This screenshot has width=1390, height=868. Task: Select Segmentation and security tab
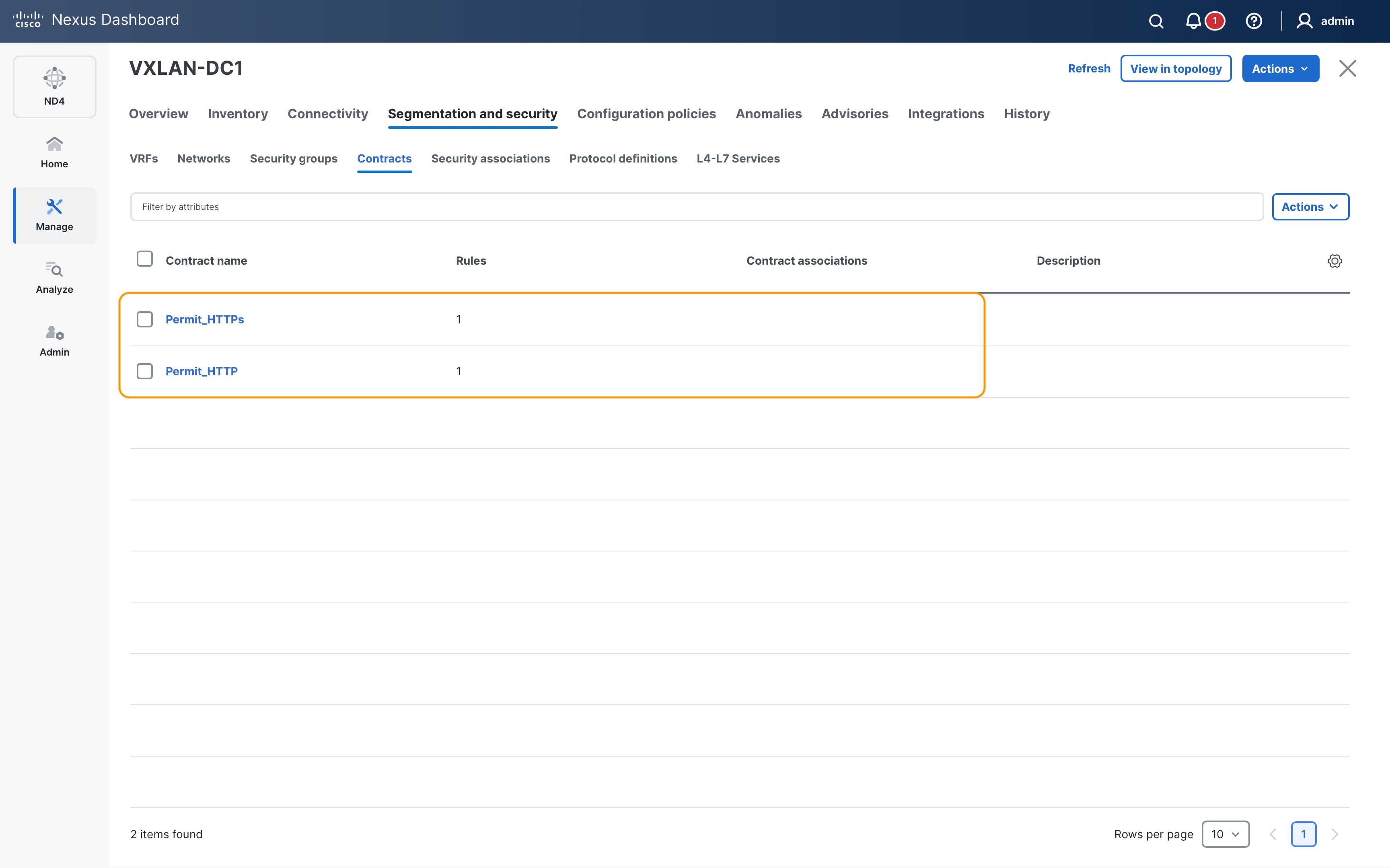pyautogui.click(x=472, y=114)
